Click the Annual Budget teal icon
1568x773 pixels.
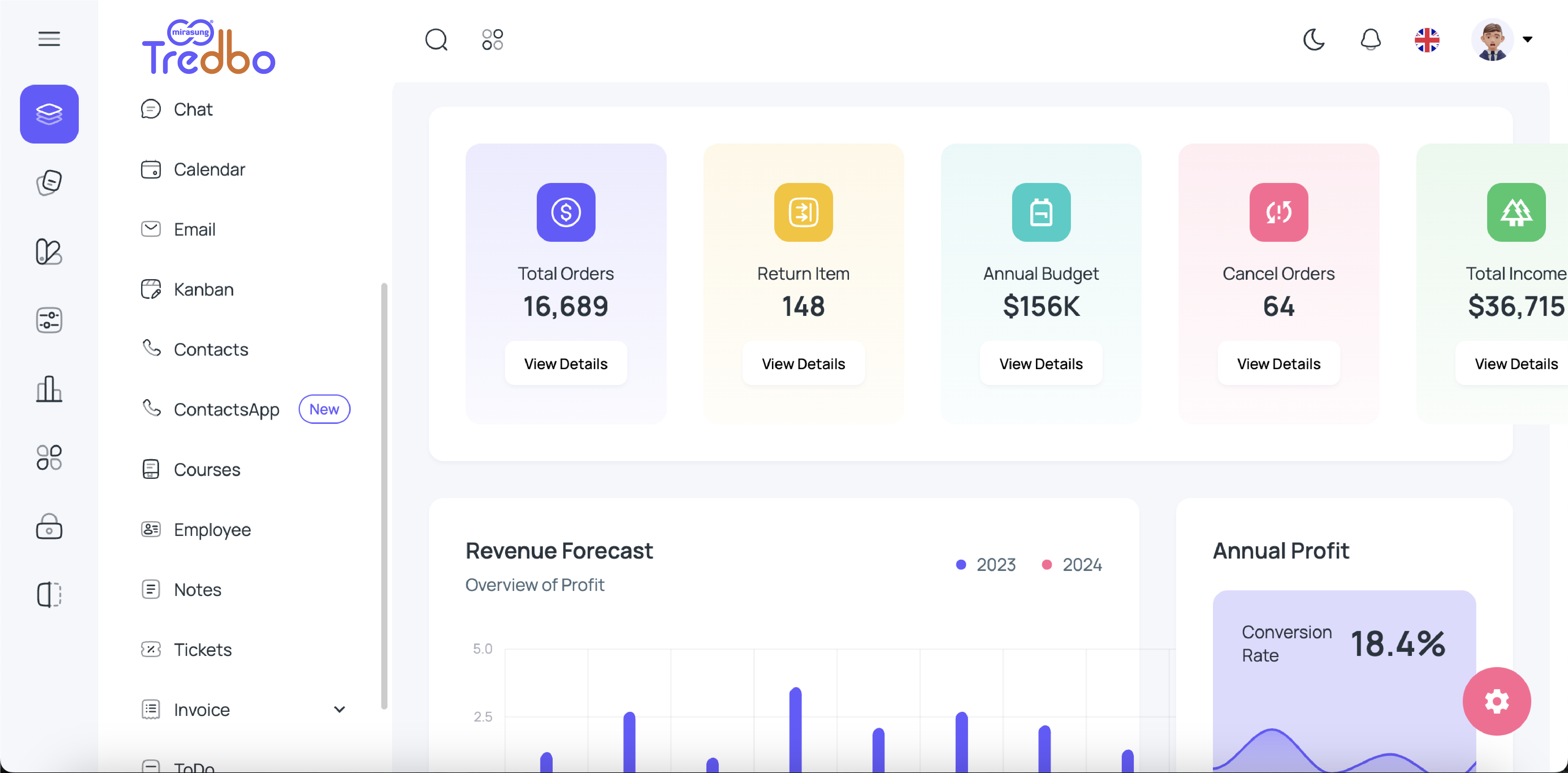point(1041,212)
